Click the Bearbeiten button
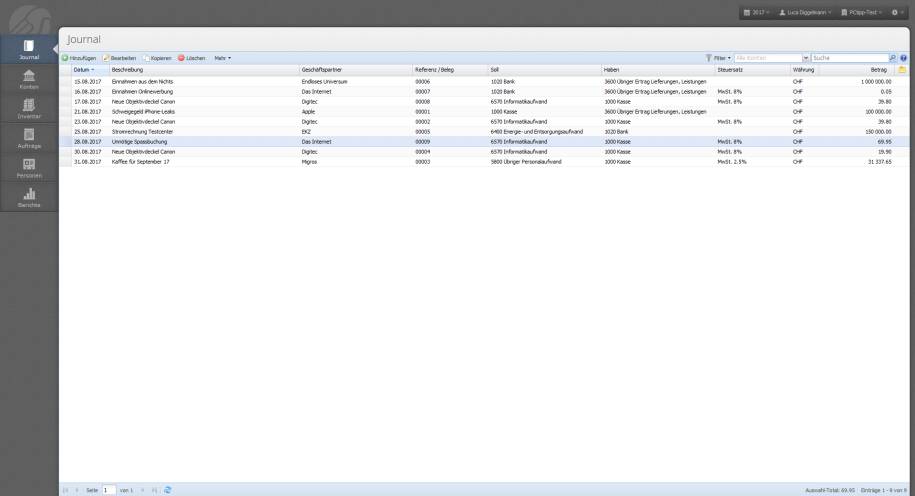 pos(120,58)
